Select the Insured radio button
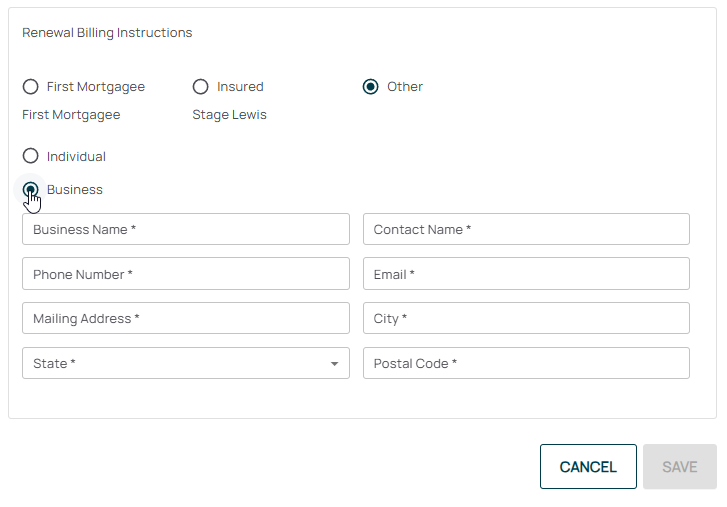The height and width of the screenshot is (507, 727). 200,87
